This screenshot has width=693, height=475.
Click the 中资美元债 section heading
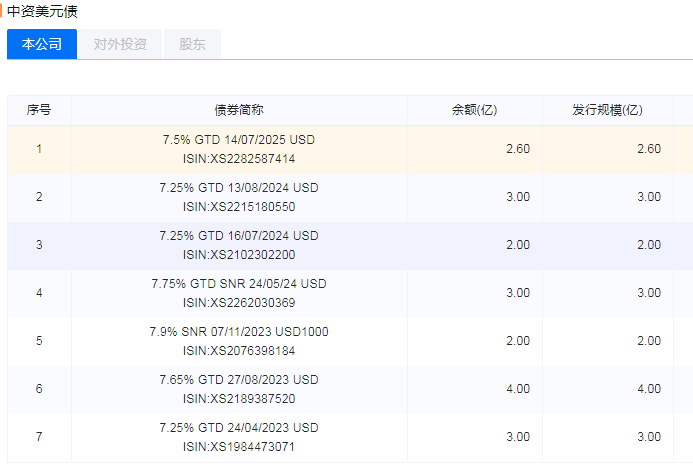tap(42, 11)
